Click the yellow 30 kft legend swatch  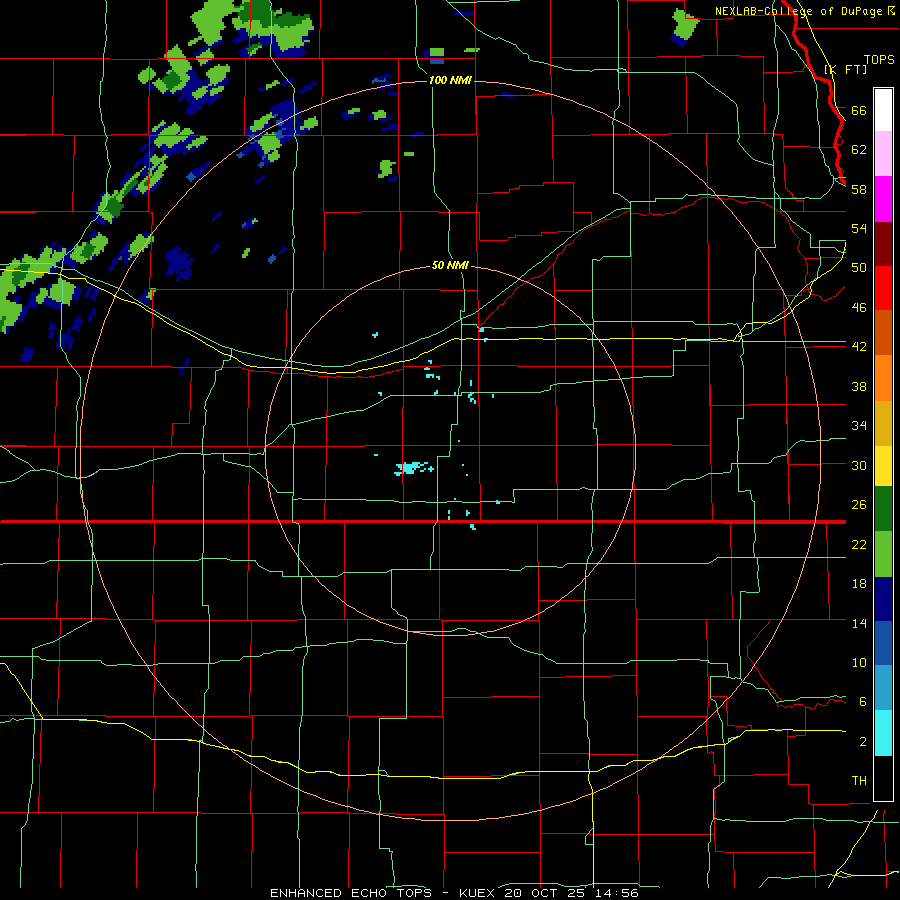[x=883, y=466]
